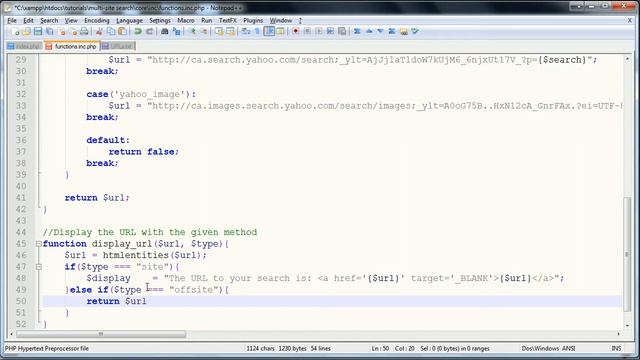Click the macro Playback icon
The height and width of the screenshot is (360, 640).
pyautogui.click(x=319, y=31)
